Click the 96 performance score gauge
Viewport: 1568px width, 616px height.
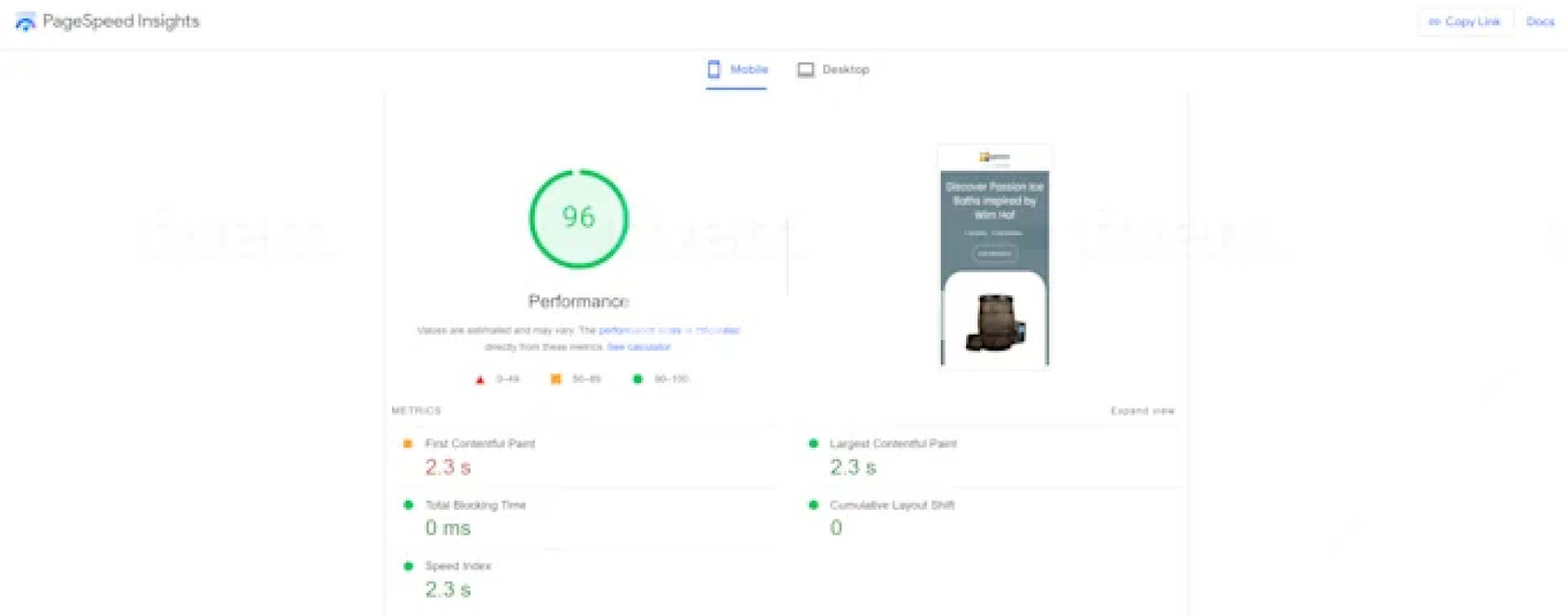point(578,218)
